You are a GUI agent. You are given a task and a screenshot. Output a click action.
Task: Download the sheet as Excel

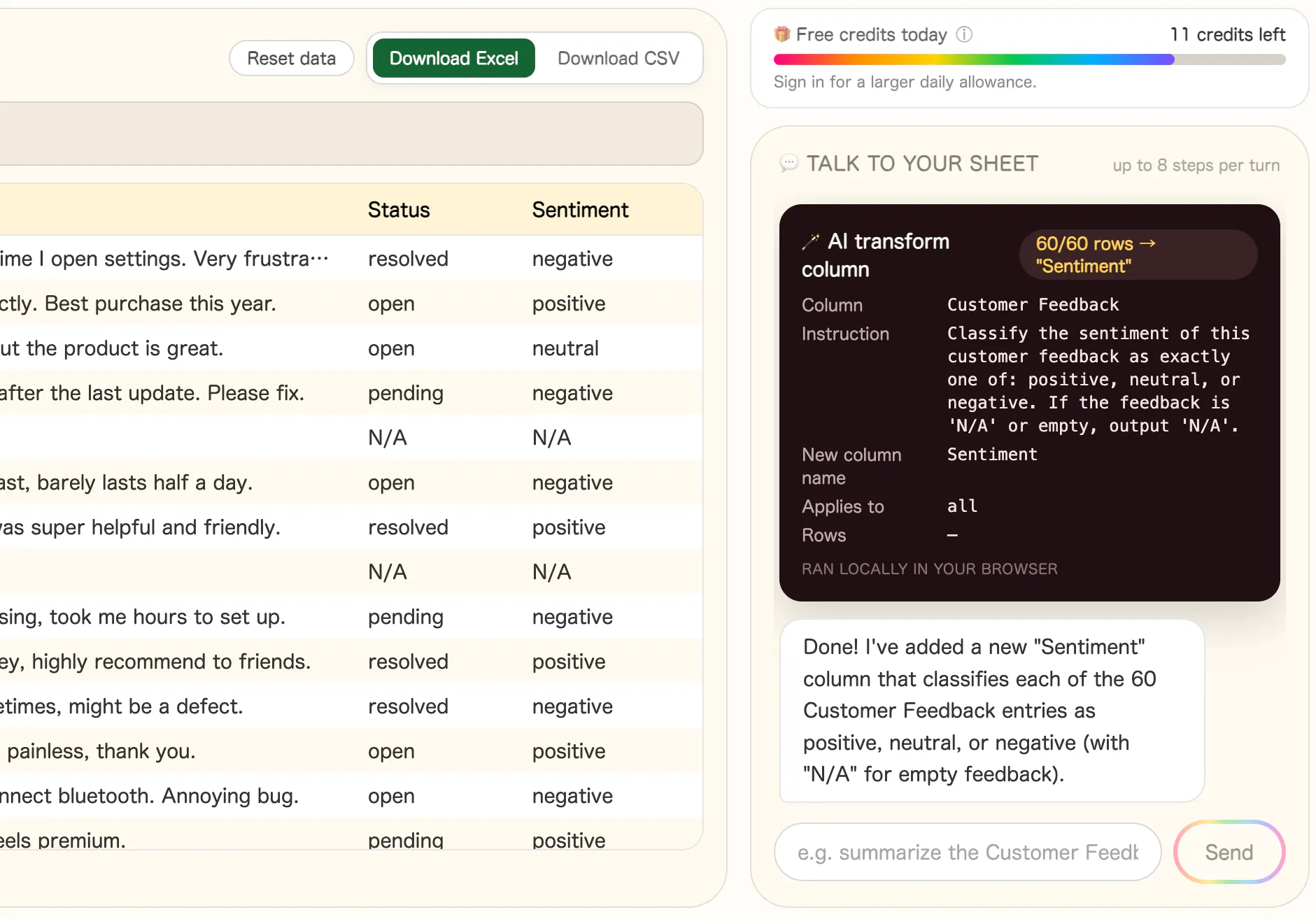pos(454,58)
